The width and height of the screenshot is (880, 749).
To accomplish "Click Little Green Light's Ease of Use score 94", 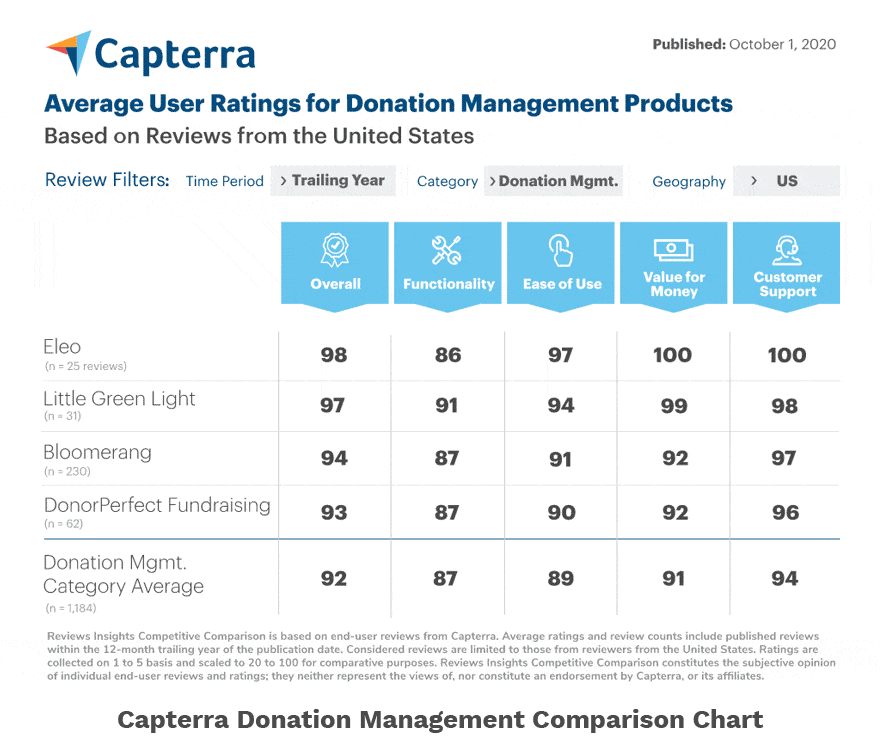I will click(561, 406).
